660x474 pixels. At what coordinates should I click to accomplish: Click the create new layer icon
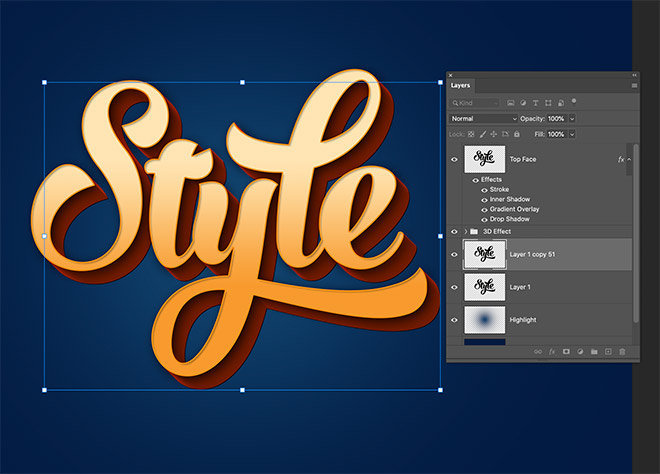[607, 351]
